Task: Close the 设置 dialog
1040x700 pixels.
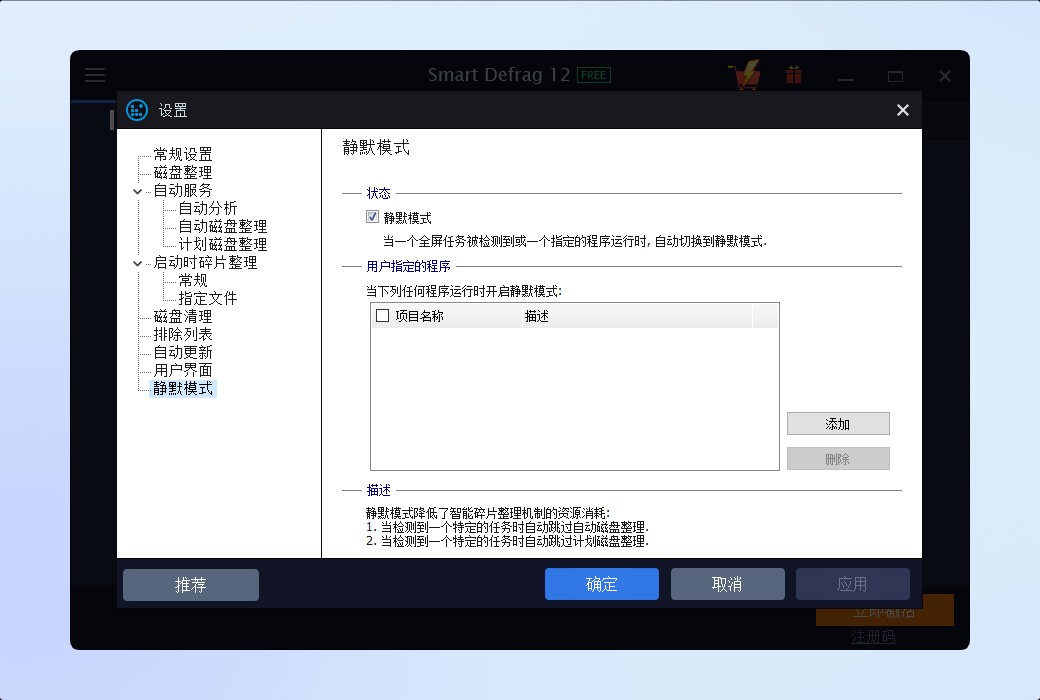Action: click(903, 110)
